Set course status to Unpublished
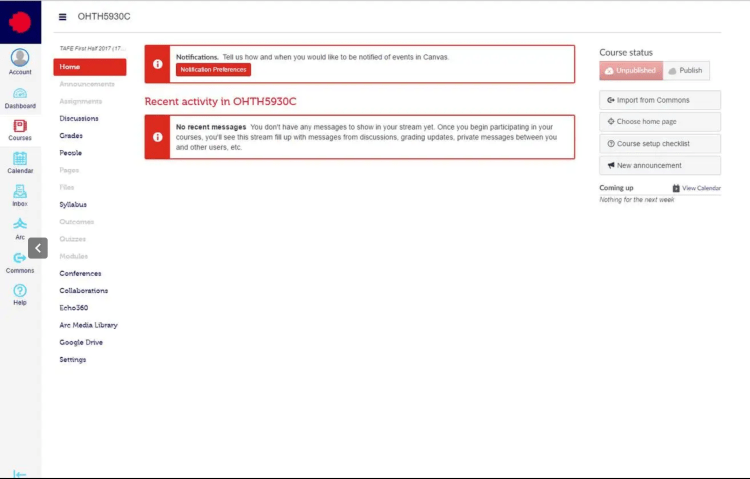Viewport: 750px width, 479px height. pyautogui.click(x=631, y=70)
